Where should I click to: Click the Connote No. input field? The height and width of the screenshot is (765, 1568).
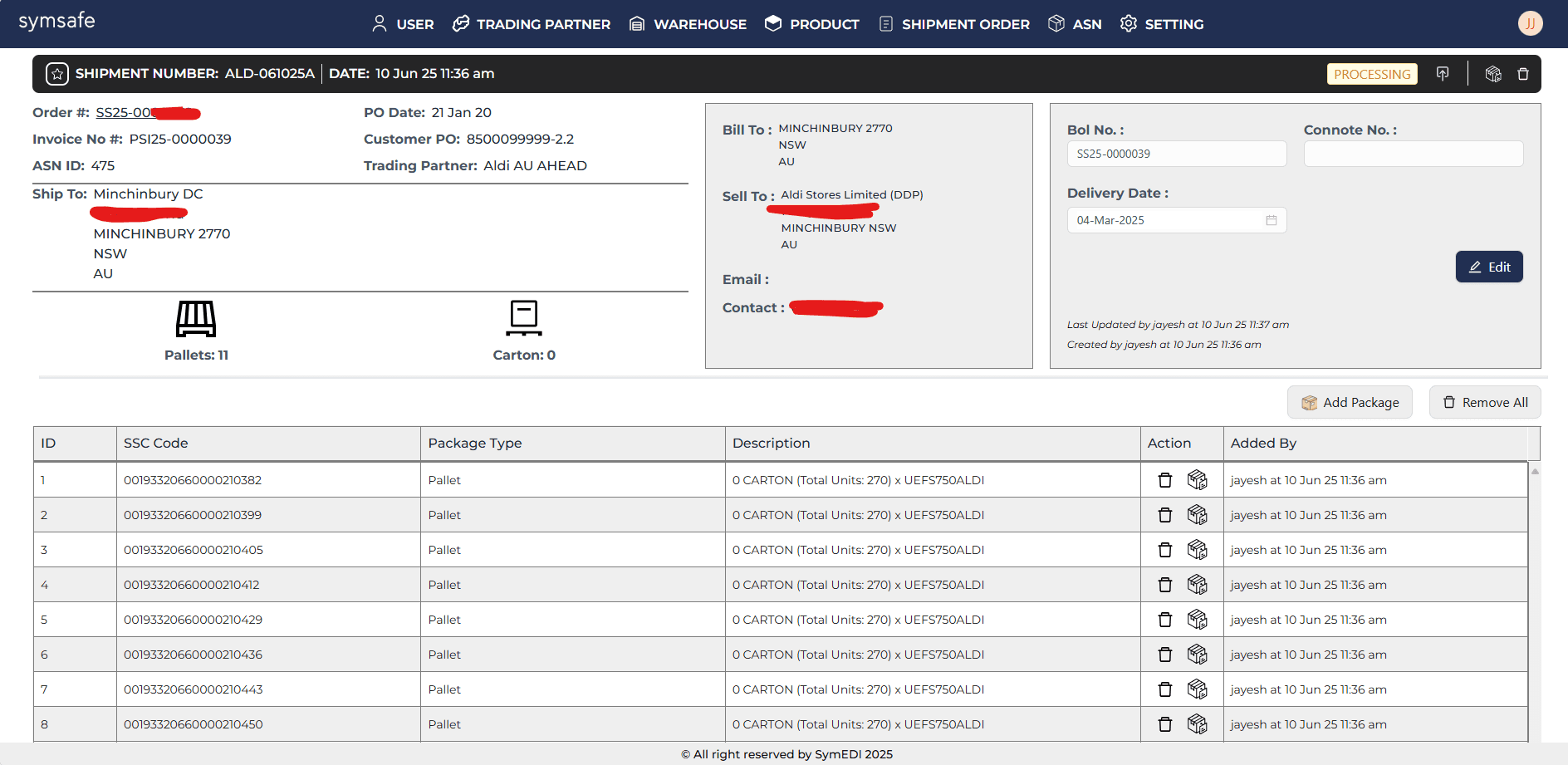click(1414, 154)
